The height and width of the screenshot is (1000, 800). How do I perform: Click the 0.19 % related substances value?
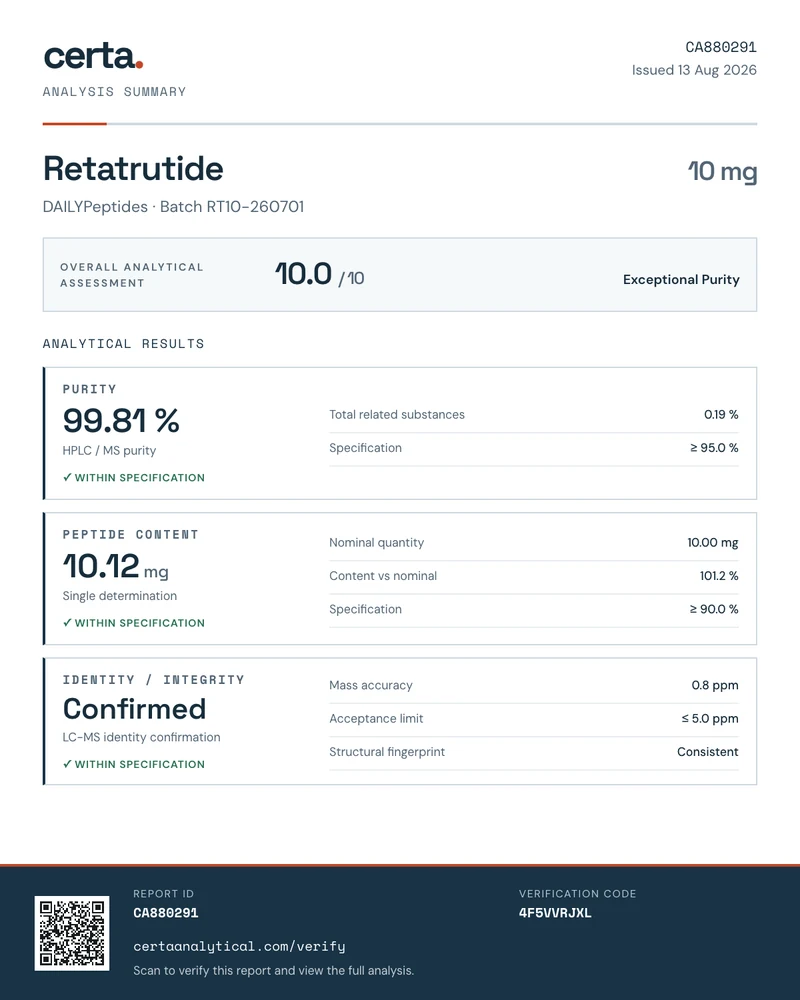point(721,415)
